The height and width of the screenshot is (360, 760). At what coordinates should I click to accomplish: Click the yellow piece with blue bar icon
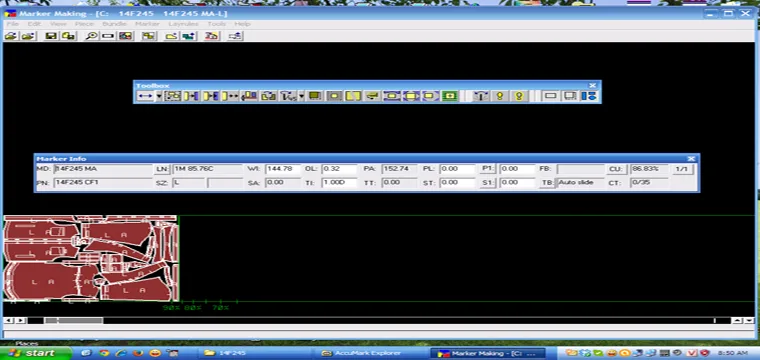pos(210,96)
